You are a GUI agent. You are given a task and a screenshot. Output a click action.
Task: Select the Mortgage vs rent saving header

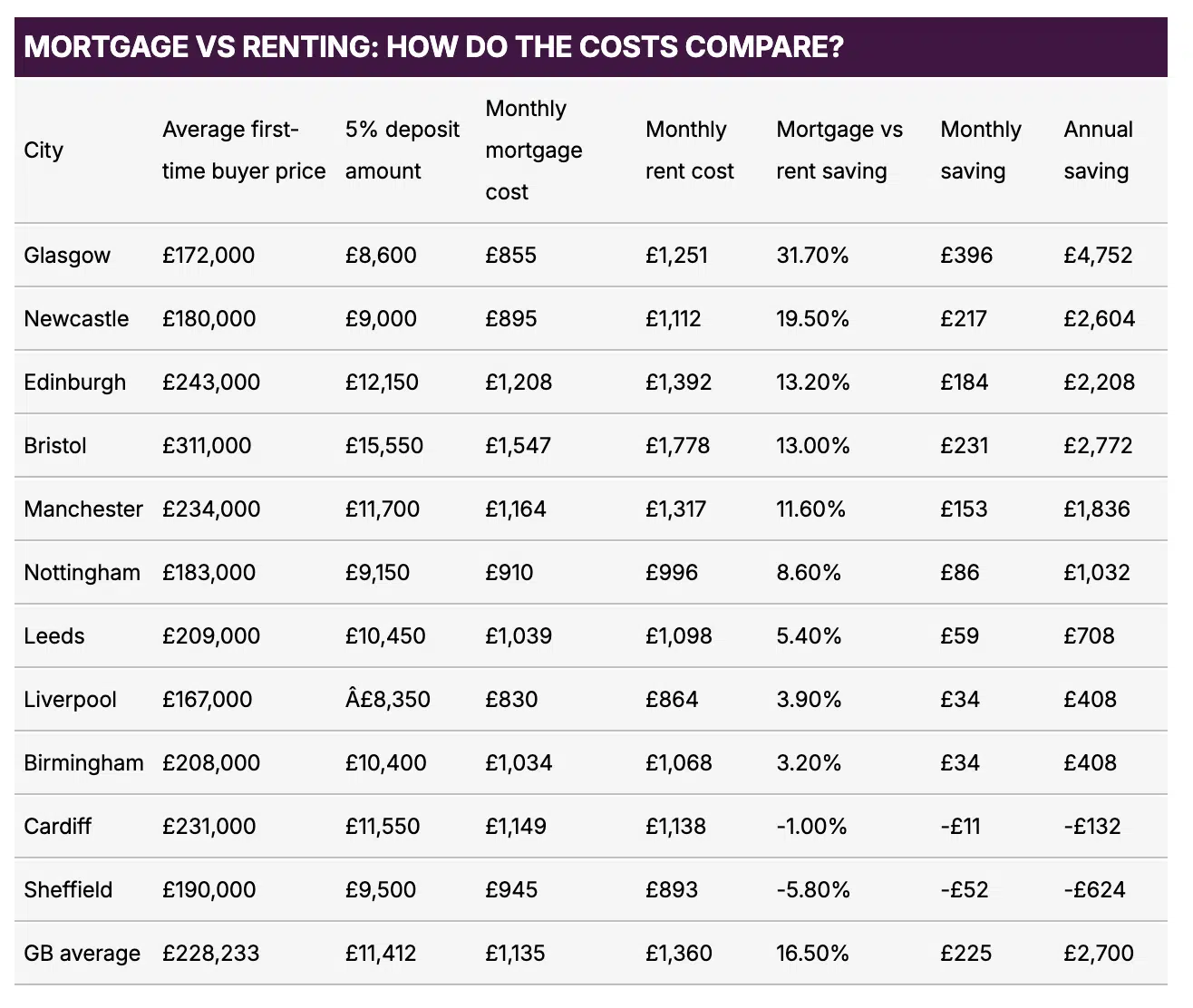click(839, 150)
